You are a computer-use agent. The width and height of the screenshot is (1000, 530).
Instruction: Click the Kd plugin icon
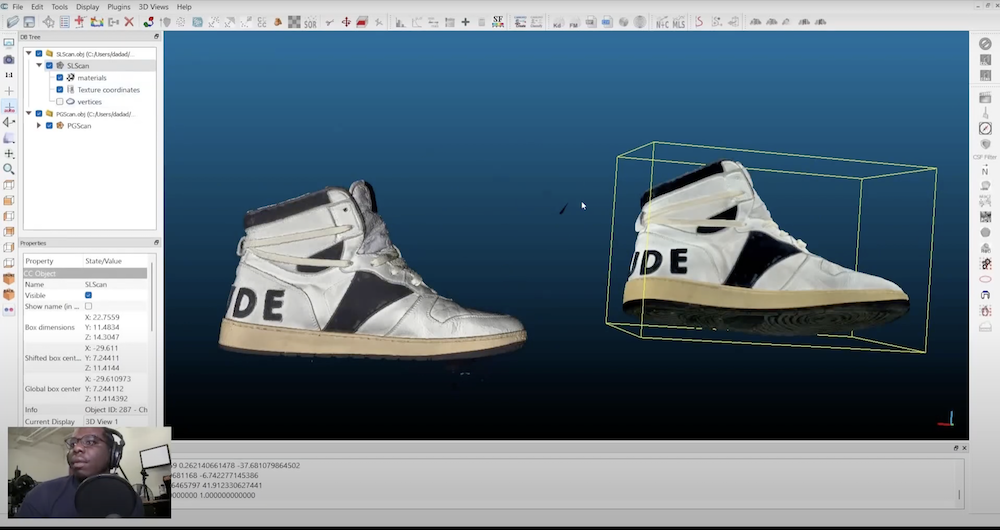pos(557,22)
